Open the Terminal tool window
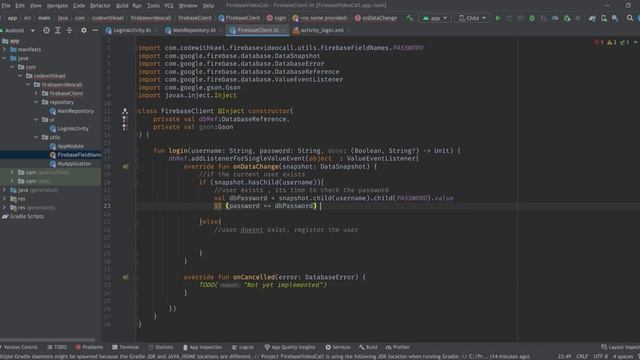 click(126, 347)
